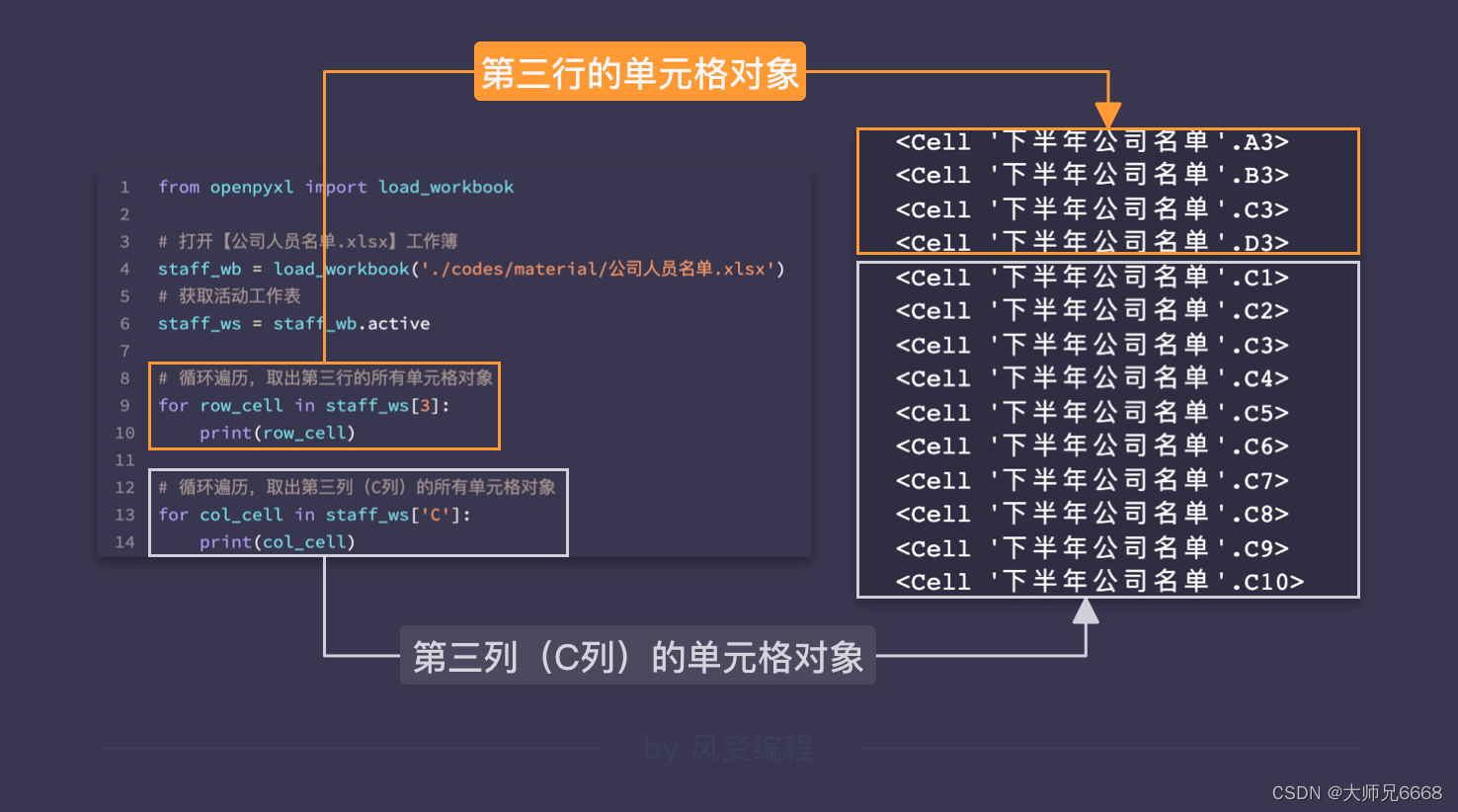Click the output line ending in .C8>
The height and width of the screenshot is (812, 1458).
click(x=1092, y=514)
